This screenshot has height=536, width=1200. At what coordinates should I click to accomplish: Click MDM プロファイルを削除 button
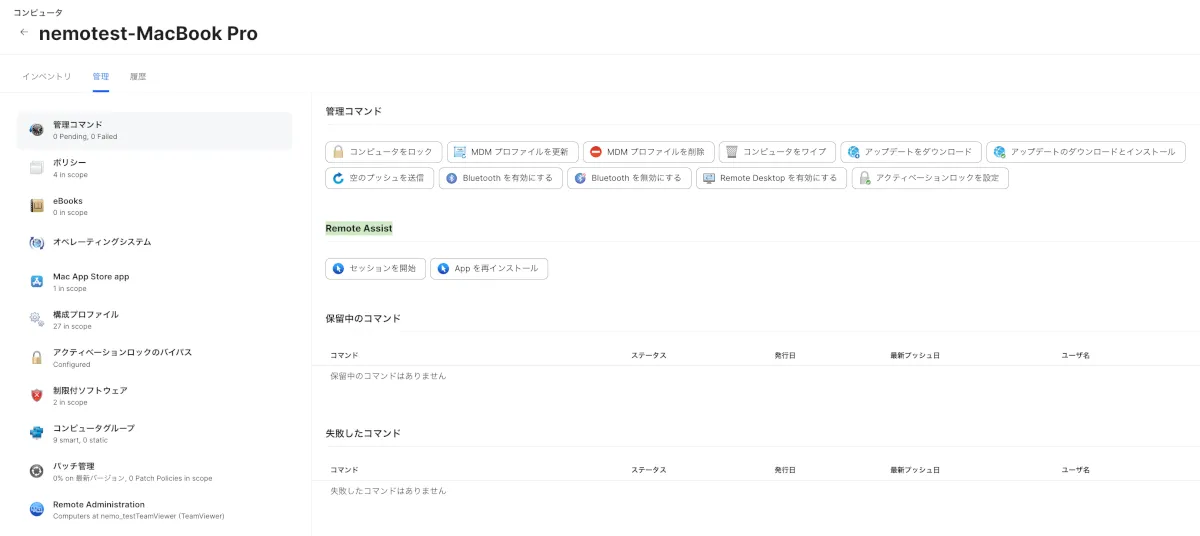click(x=648, y=152)
